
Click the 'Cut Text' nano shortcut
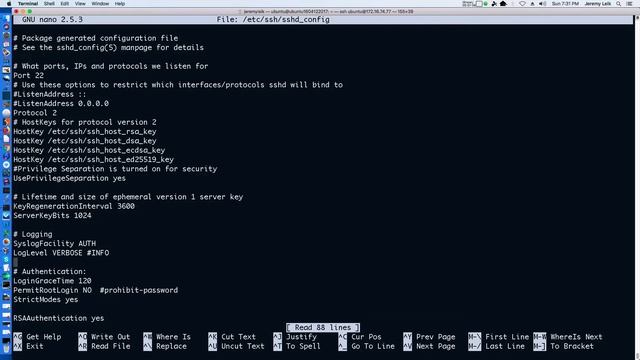click(x=232, y=337)
